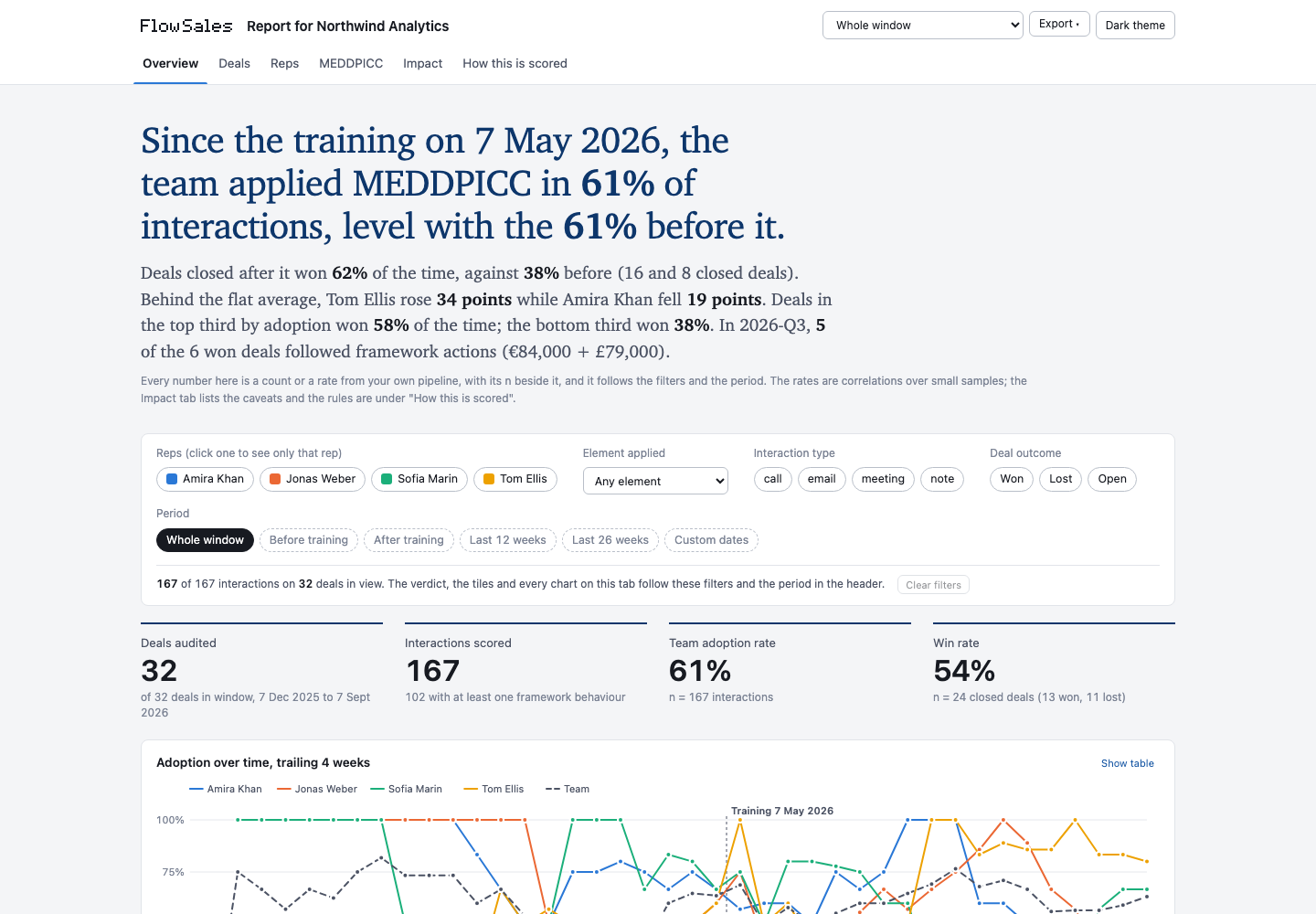Open the Impact tab

pos(422,63)
